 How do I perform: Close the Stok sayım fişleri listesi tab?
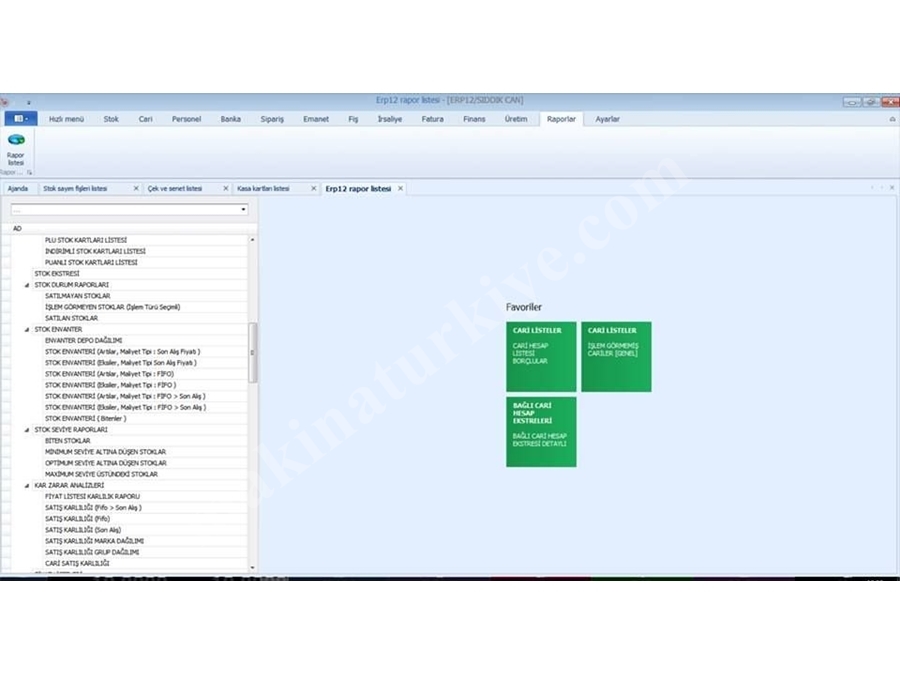pos(136,188)
